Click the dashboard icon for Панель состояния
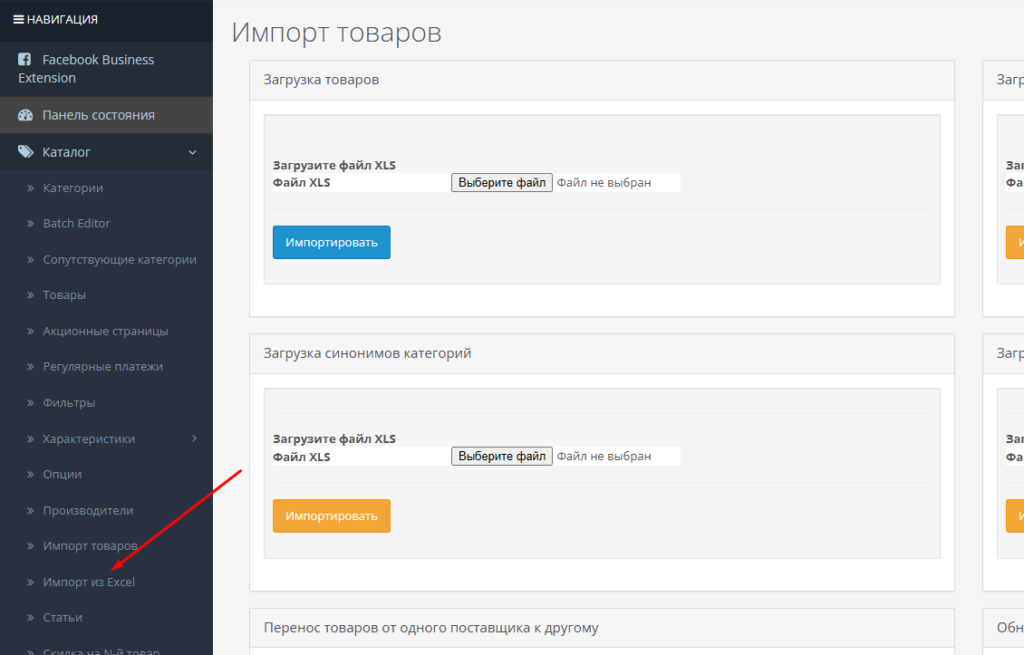Viewport: 1024px width, 655px height. click(25, 115)
